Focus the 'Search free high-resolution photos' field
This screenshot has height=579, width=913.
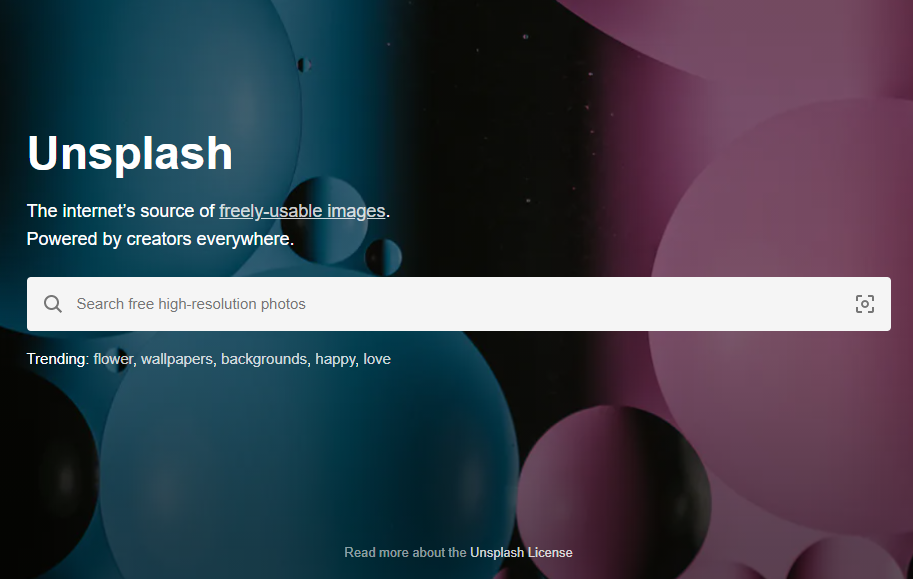[459, 303]
